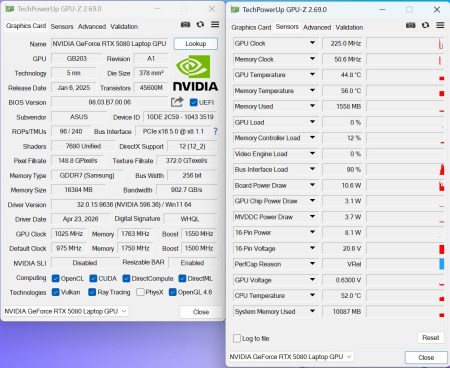The width and height of the screenshot is (450, 368).
Task: Click screenshot camera icon in Sensors window
Action: click(411, 25)
